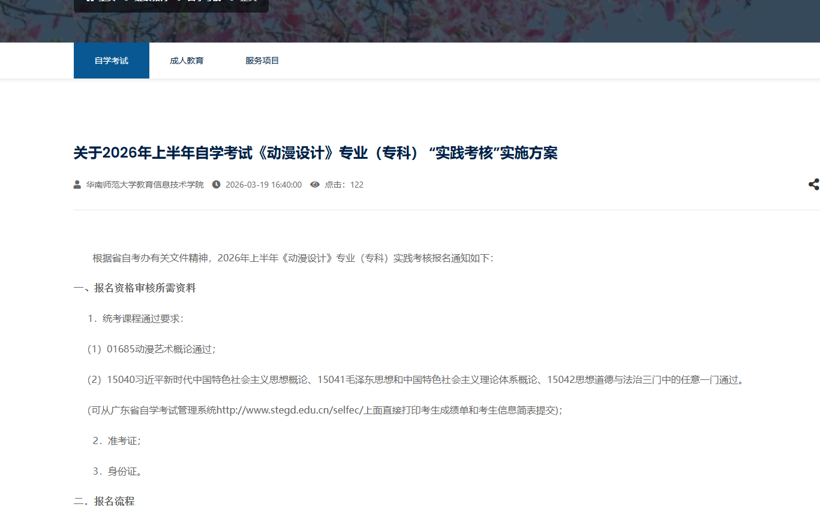Select the 服务项目 tab
This screenshot has height=516, width=820.
click(262, 61)
